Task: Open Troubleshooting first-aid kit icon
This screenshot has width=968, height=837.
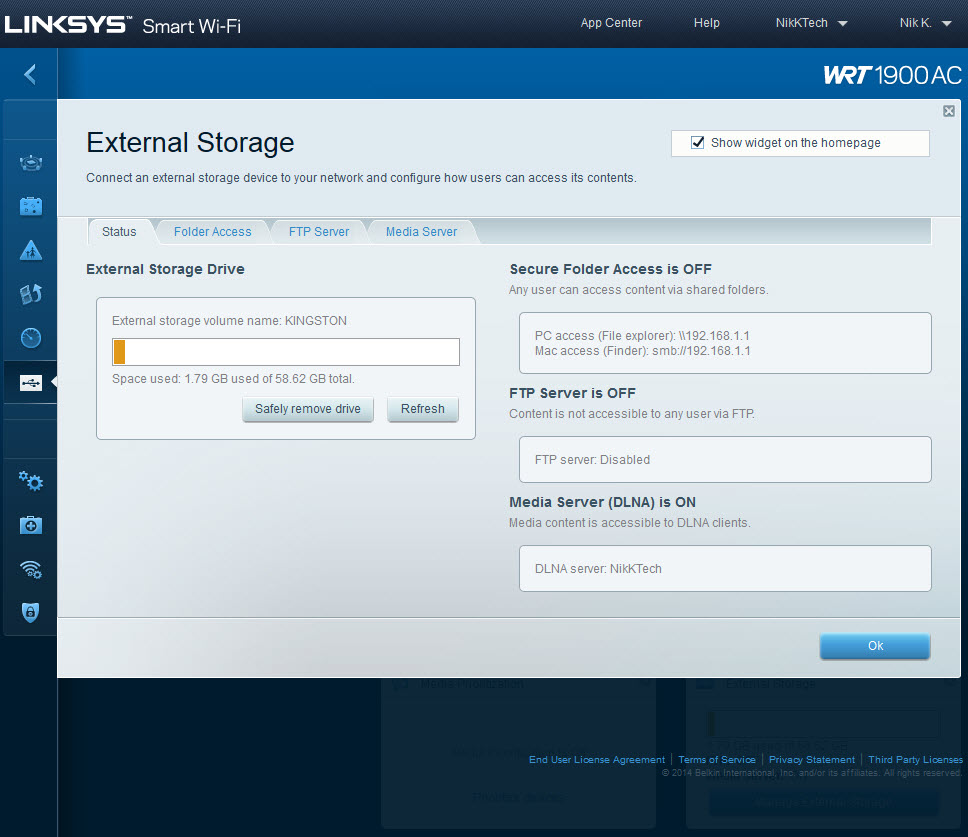Action: 31,525
